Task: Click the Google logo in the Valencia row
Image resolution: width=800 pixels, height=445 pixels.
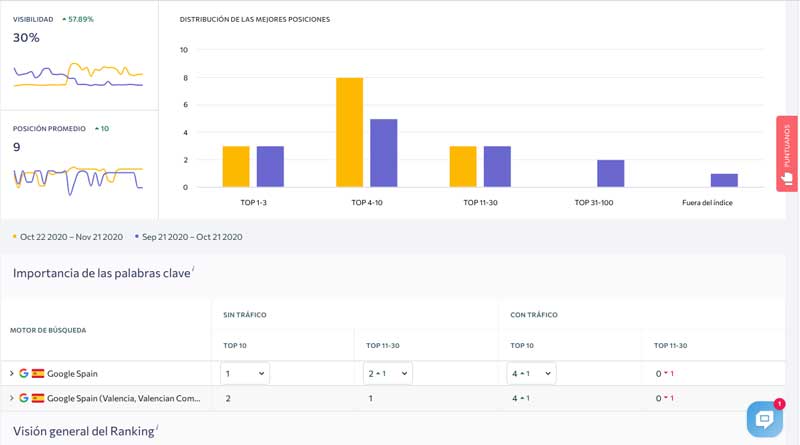Action: click(24, 398)
